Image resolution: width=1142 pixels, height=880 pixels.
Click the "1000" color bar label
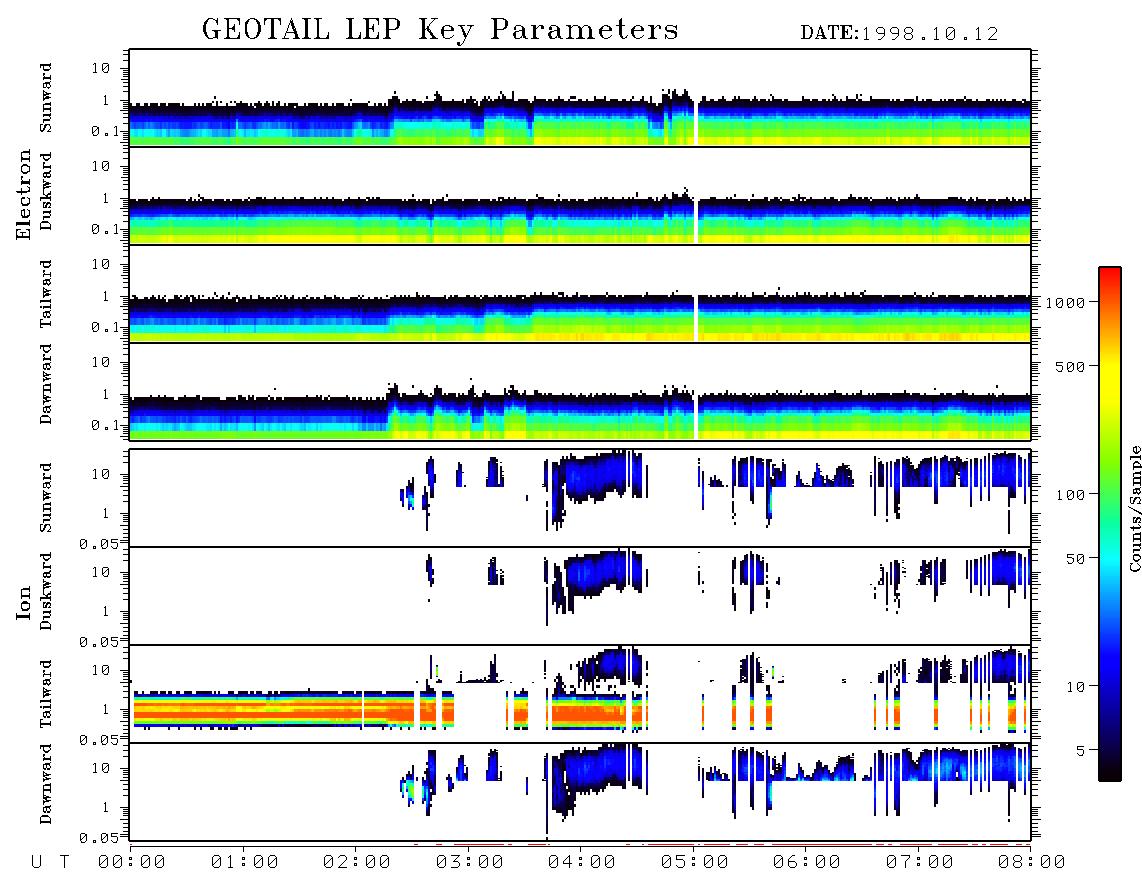click(1065, 303)
